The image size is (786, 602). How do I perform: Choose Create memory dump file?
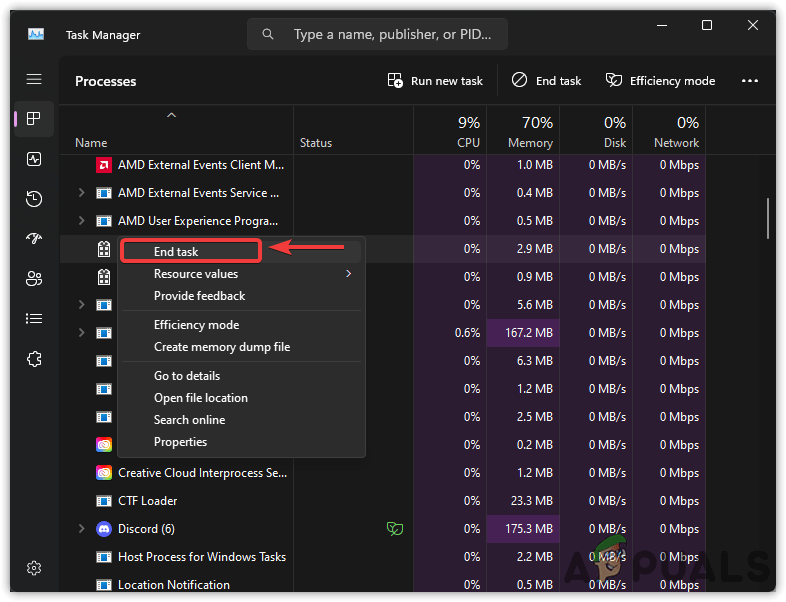pos(241,347)
